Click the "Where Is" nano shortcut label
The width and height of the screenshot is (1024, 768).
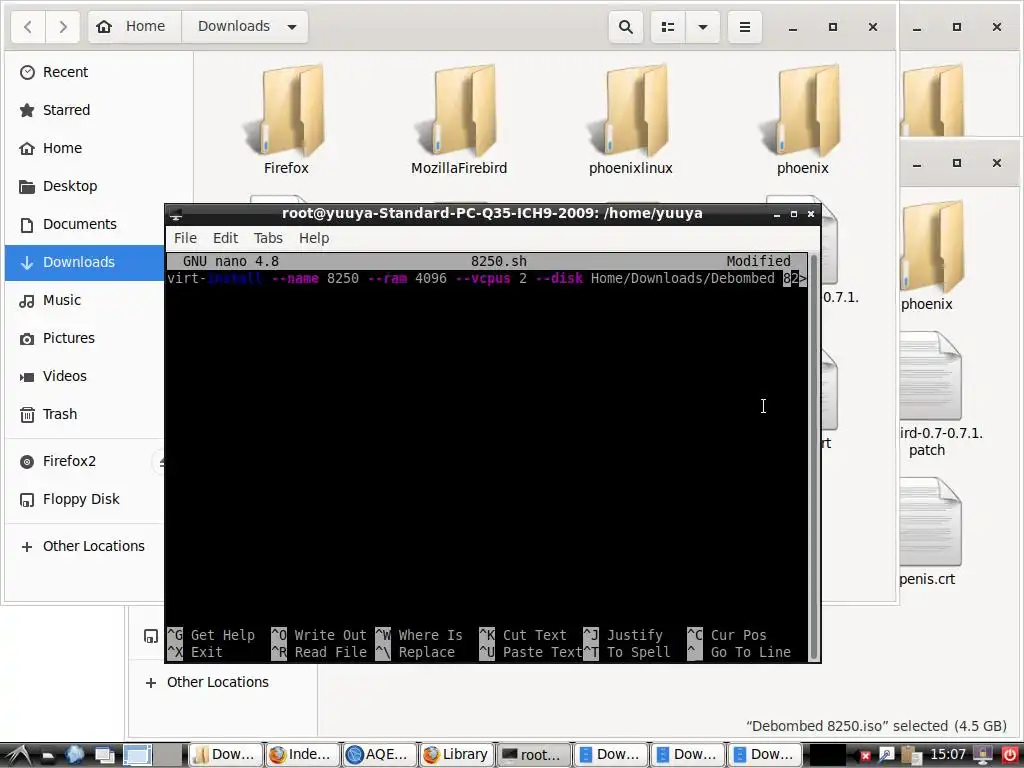click(x=430, y=635)
